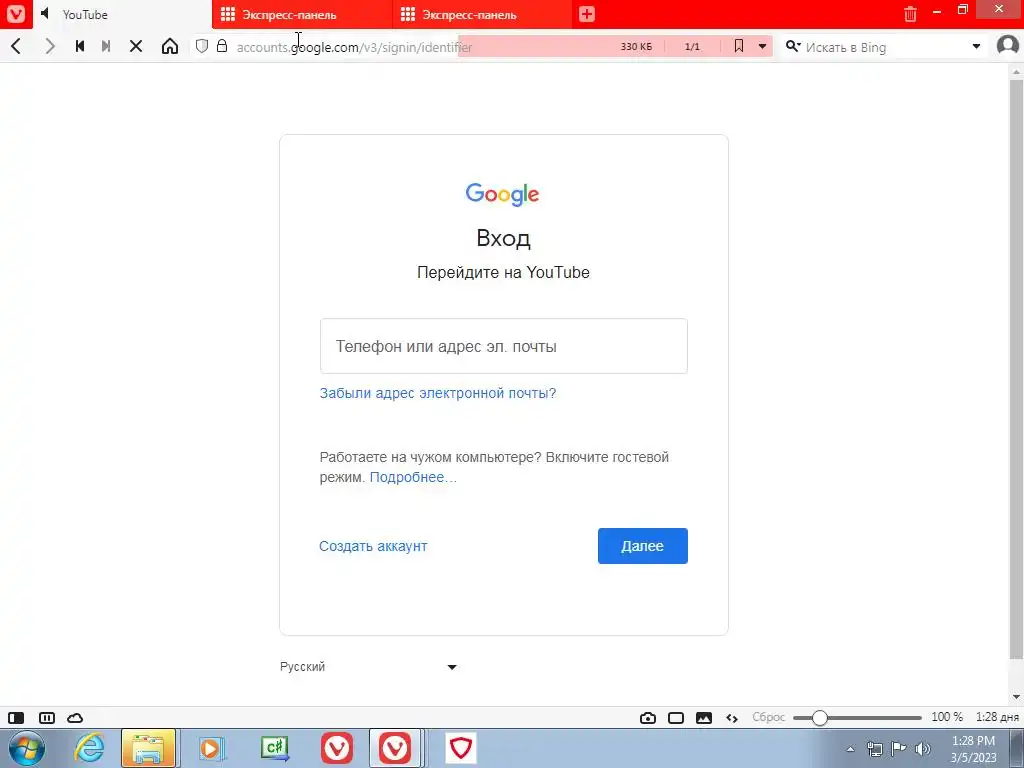This screenshot has width=1024, height=768.
Task: Click Забыли адрес электронной почты link
Action: tap(438, 393)
